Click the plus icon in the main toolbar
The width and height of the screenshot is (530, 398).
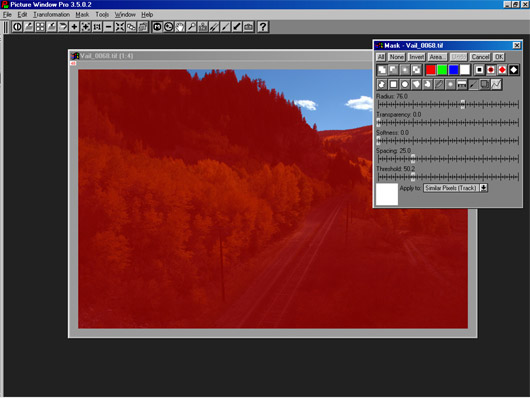(x=74, y=27)
